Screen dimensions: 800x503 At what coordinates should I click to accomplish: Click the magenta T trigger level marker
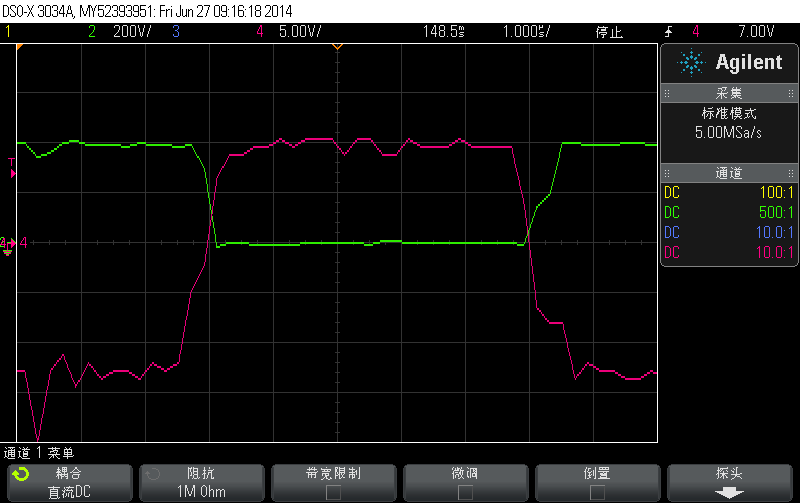pos(12,168)
